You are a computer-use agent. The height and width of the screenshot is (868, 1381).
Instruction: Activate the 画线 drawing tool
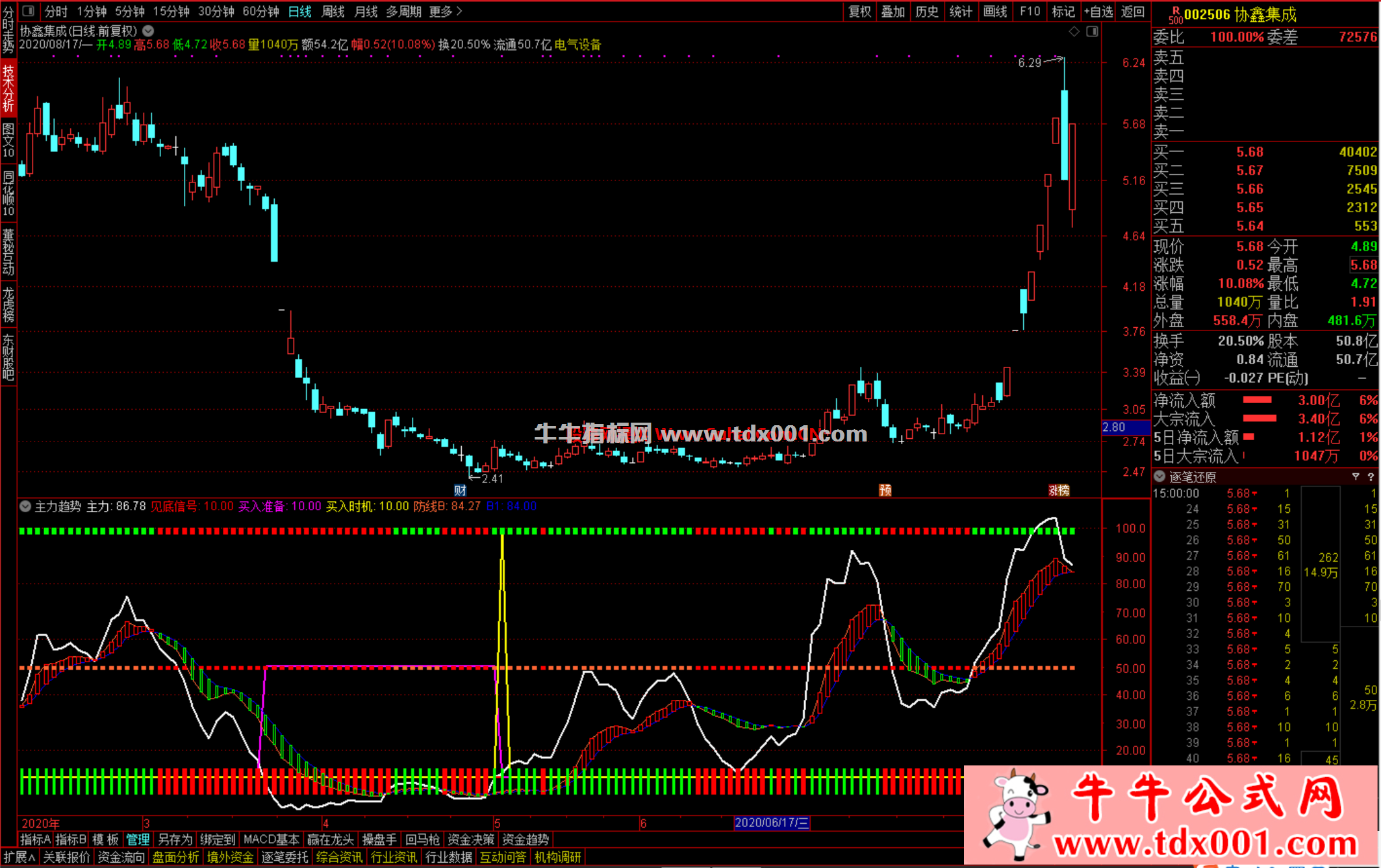coord(995,12)
